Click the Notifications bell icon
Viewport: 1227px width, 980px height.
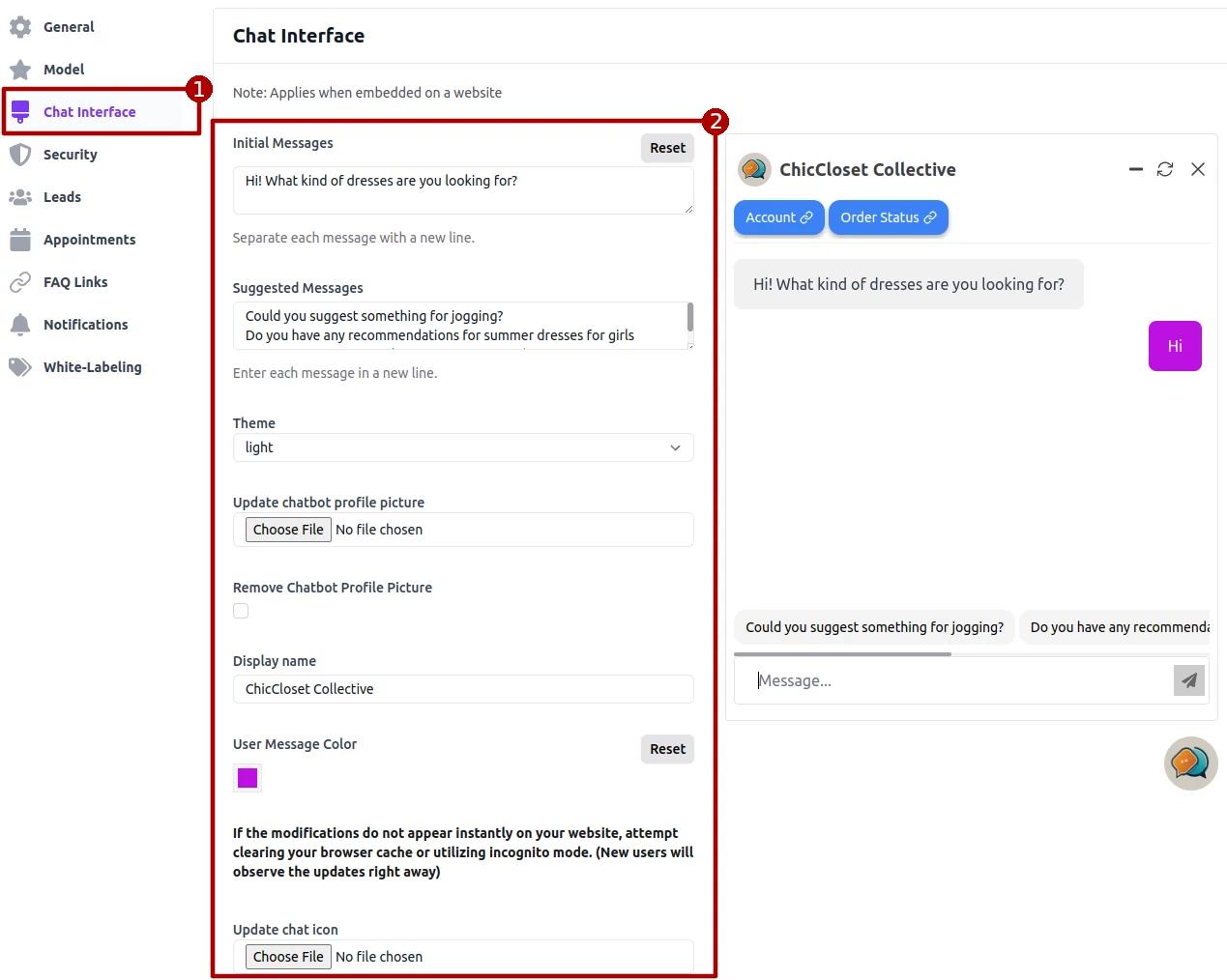coord(20,325)
